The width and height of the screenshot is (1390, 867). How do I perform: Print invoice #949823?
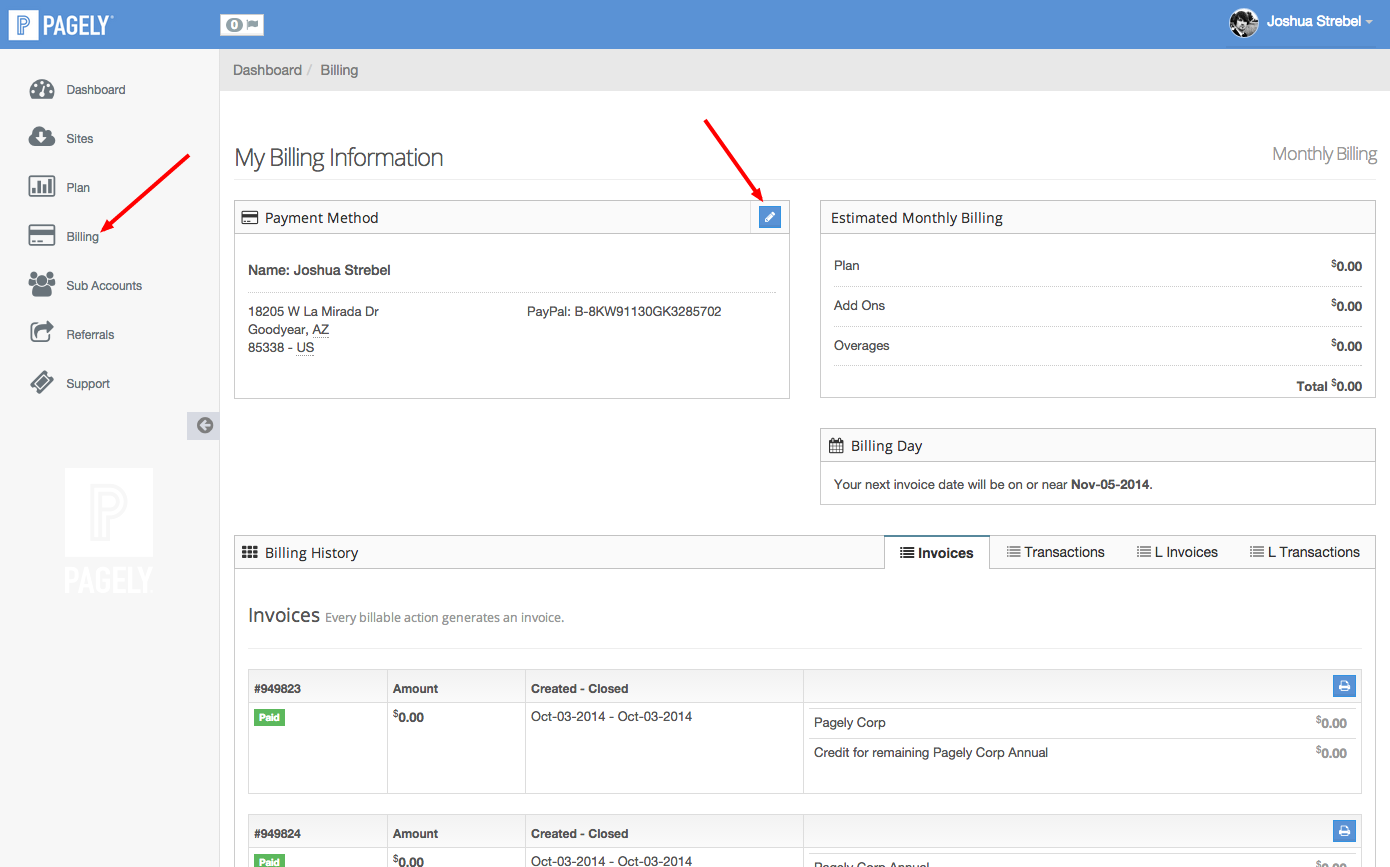coord(1345,686)
